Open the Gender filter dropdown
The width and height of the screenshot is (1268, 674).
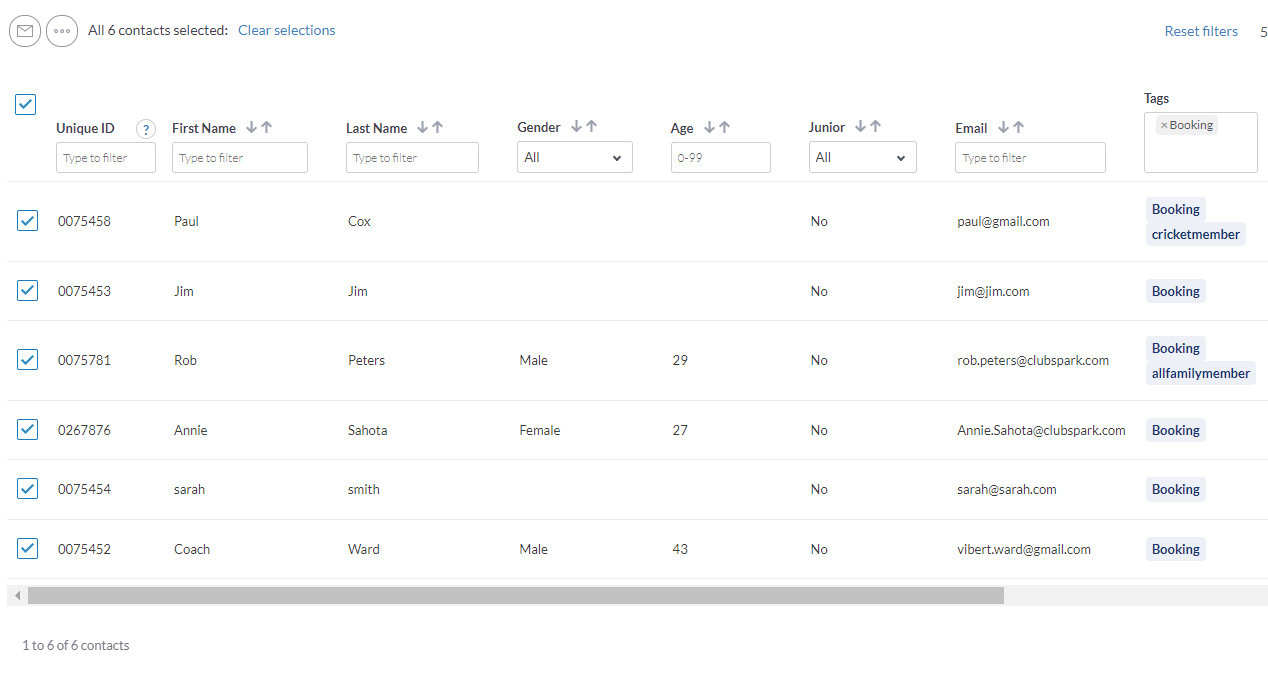[574, 157]
